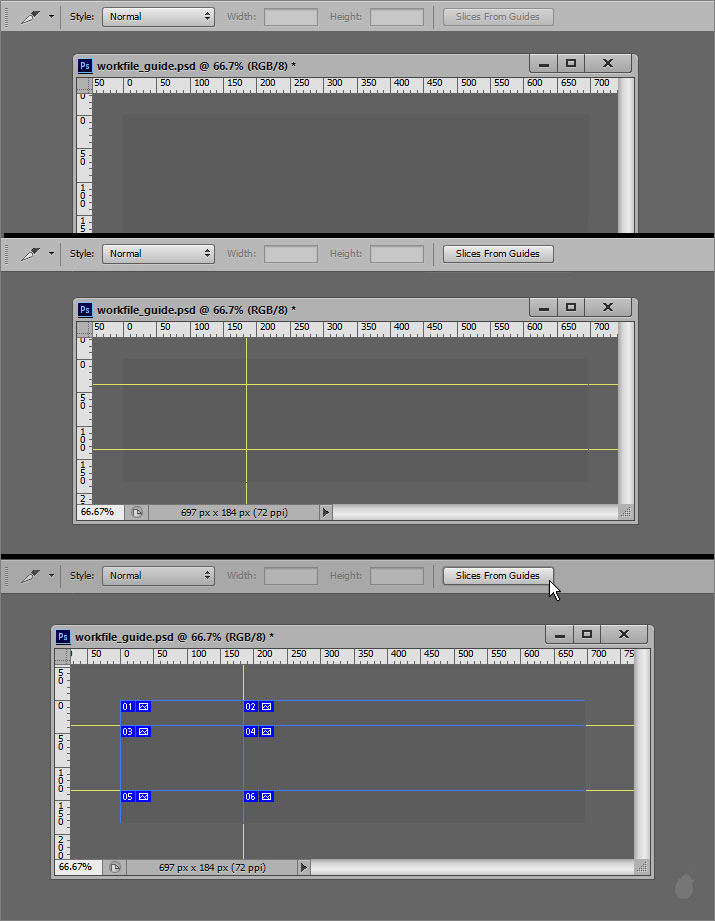Image resolution: width=715 pixels, height=921 pixels.
Task: Expand status info arrow in two-guide document window
Action: [x=325, y=512]
